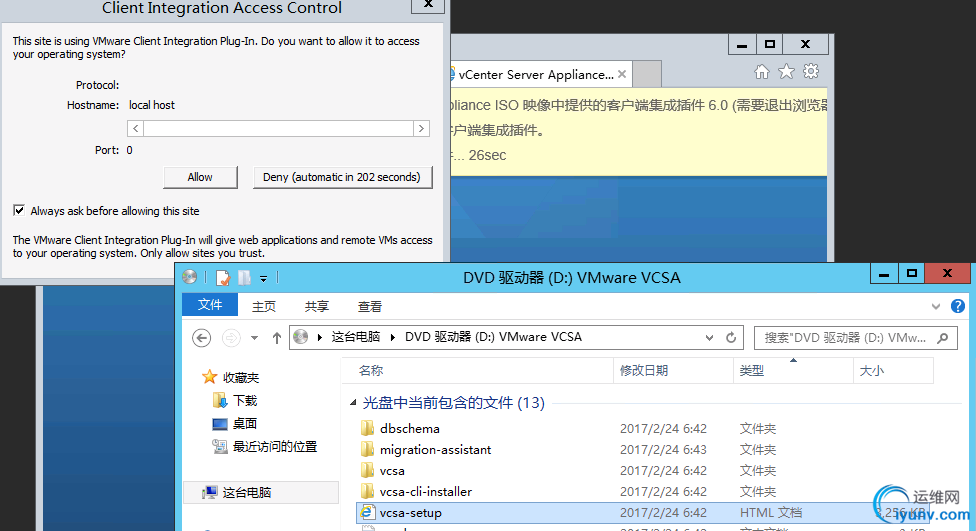Select the dbschema folder
This screenshot has height=531, width=976.
[x=410, y=429]
